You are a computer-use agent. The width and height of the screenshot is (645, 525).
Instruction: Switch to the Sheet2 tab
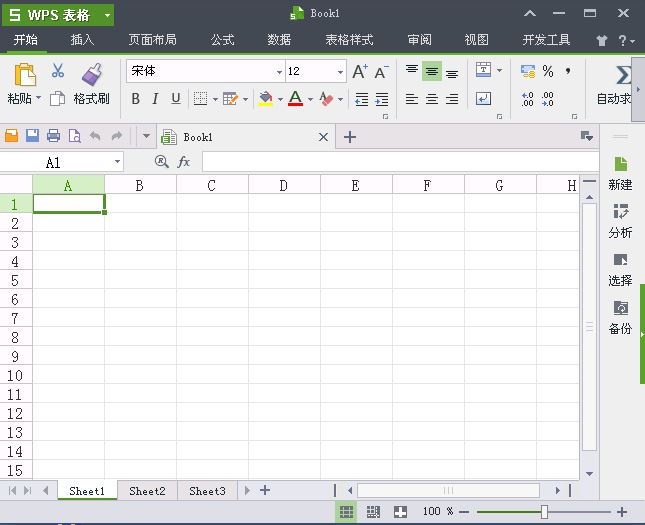pyautogui.click(x=147, y=491)
